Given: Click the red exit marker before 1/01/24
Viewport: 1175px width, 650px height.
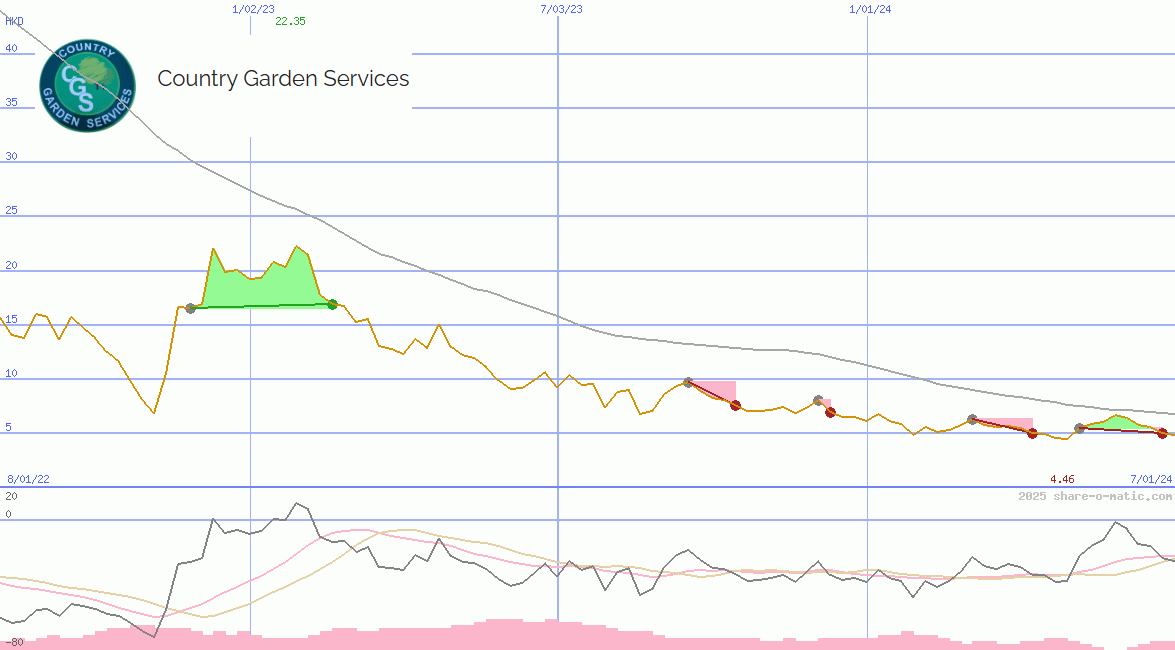Looking at the screenshot, I should (830, 412).
